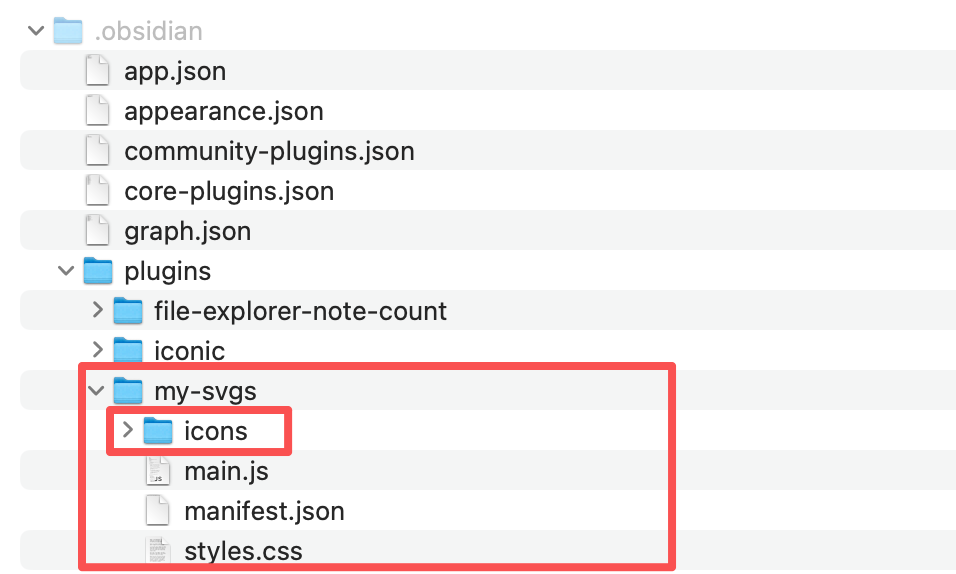Expand the file-explorer-note-count folder chevron
This screenshot has height=574, width=956.
(97, 311)
